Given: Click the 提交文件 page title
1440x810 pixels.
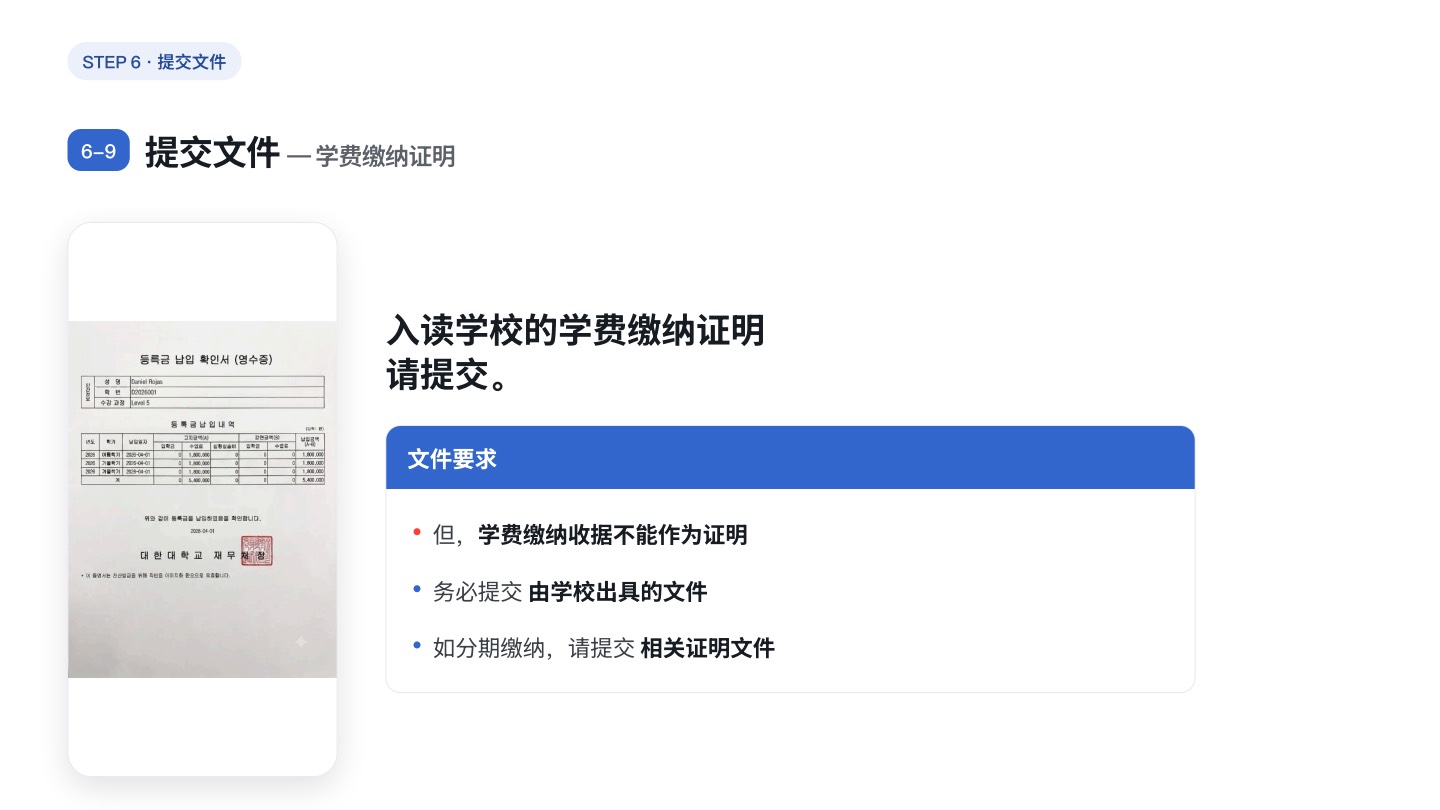Looking at the screenshot, I should (212, 153).
